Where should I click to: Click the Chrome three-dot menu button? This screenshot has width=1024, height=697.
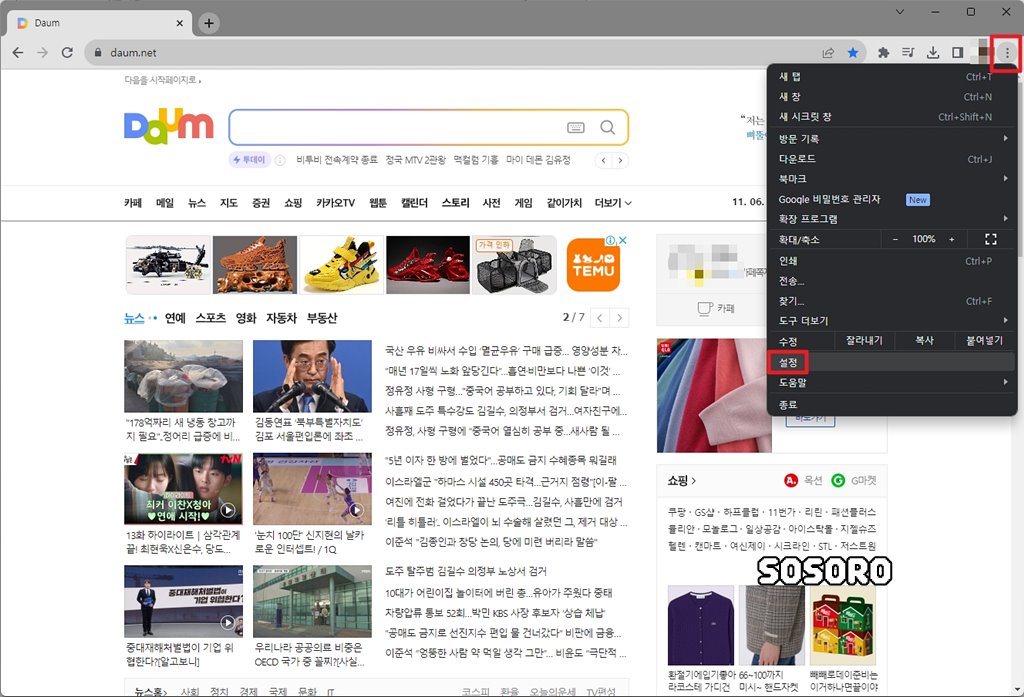point(1007,53)
